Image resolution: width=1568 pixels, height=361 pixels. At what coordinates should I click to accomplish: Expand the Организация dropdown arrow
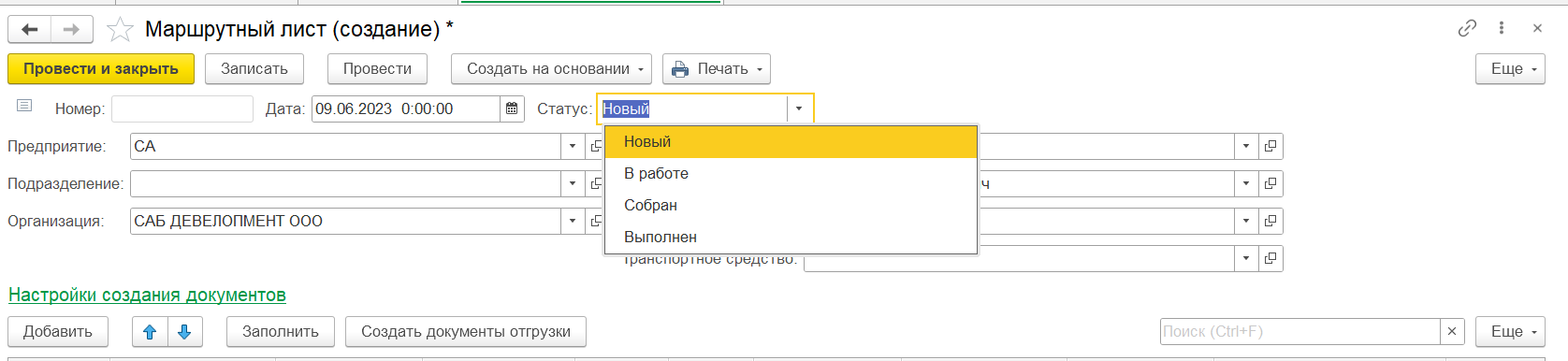point(573,221)
